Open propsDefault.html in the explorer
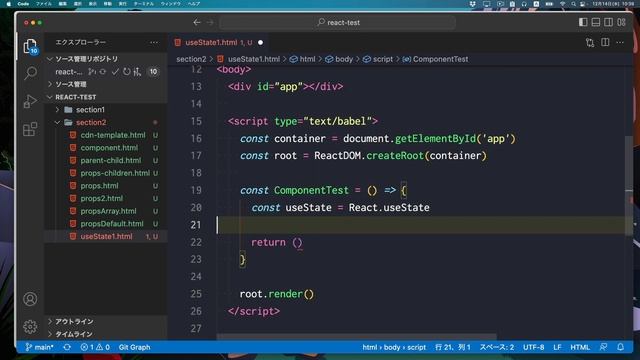This screenshot has width=640, height=360. point(106,224)
